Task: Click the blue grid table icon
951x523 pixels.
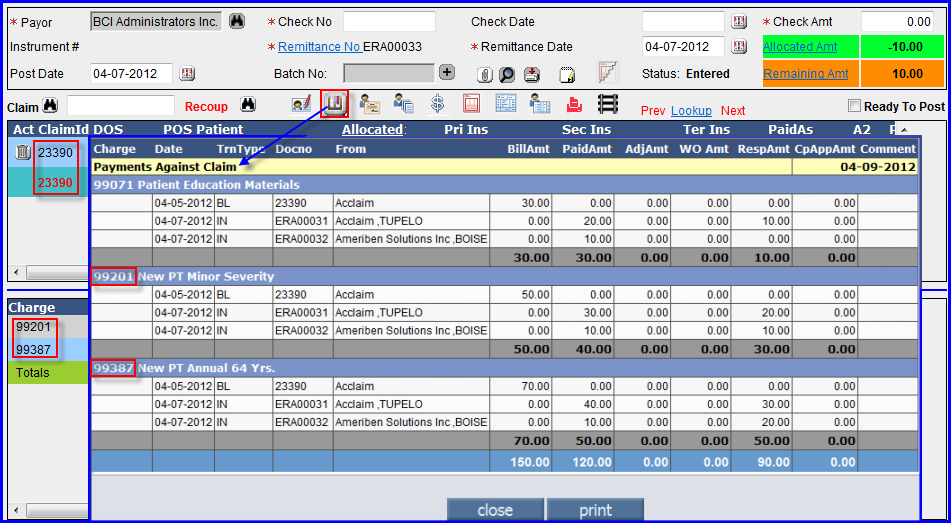Action: [x=506, y=104]
